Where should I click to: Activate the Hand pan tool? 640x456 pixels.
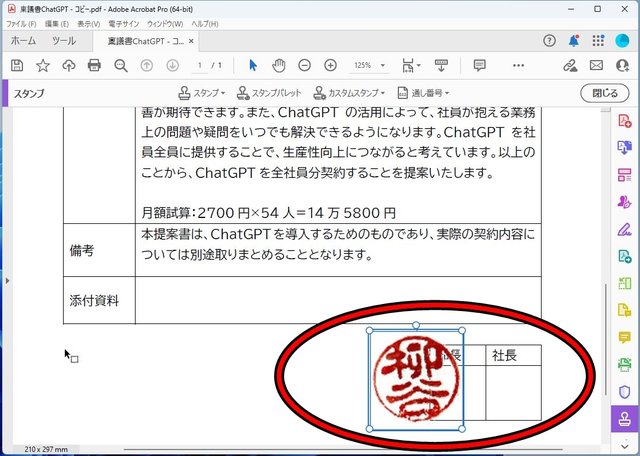tap(279, 65)
